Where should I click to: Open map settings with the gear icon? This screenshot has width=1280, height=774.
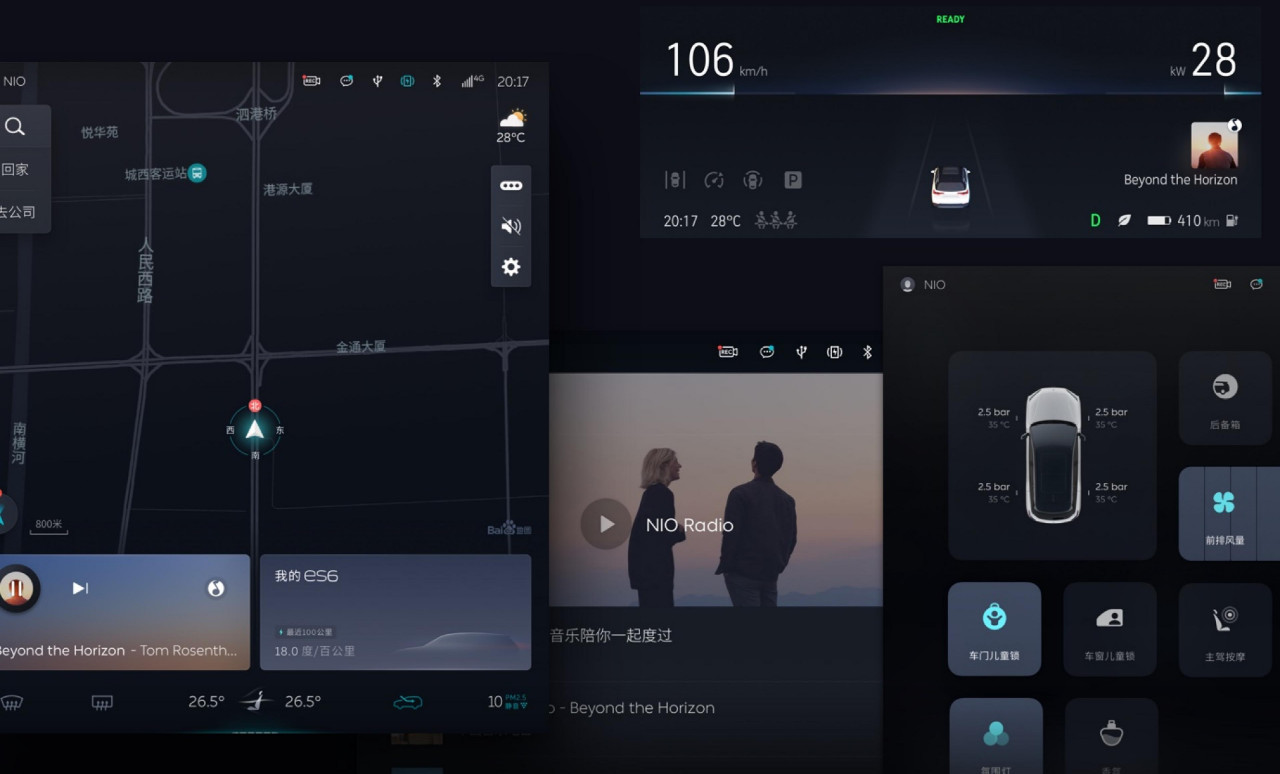click(x=511, y=267)
